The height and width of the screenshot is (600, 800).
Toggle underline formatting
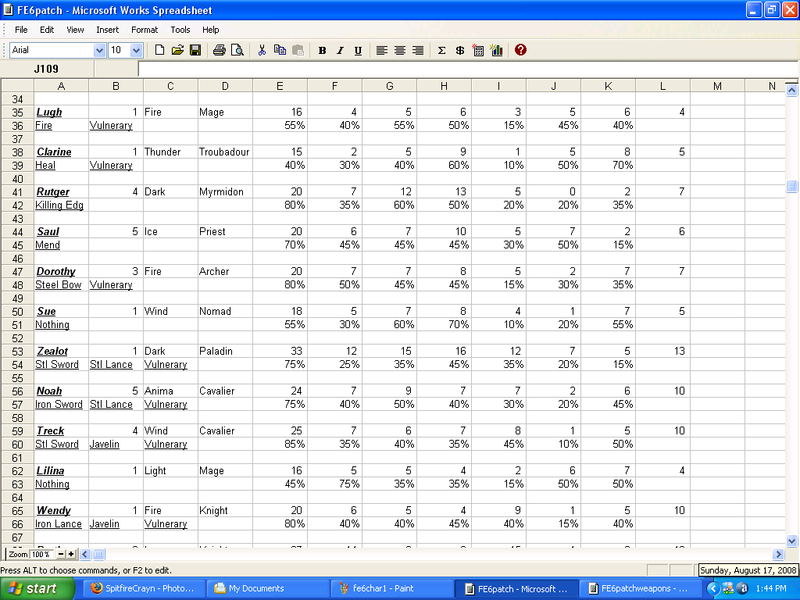point(357,50)
